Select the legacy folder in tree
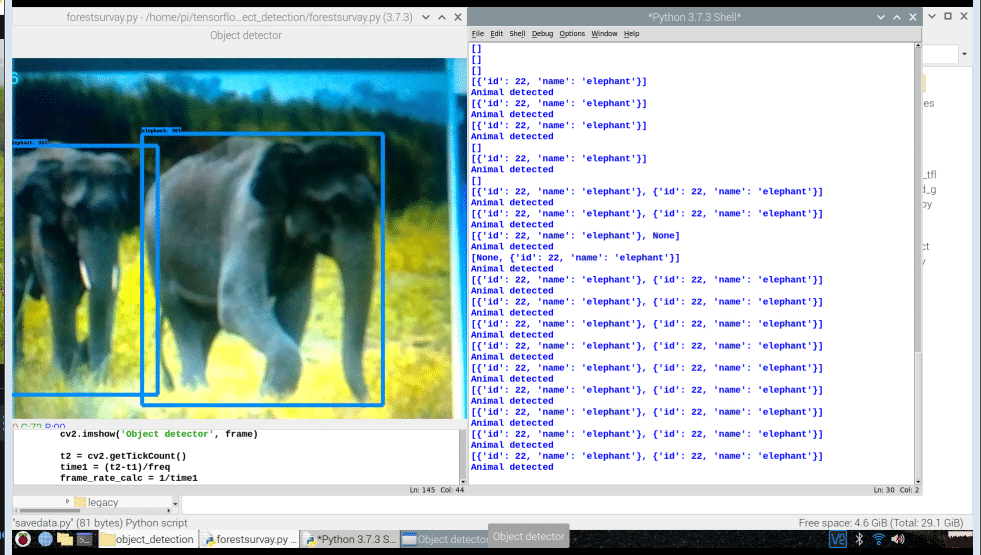The height and width of the screenshot is (555, 981). [102, 502]
